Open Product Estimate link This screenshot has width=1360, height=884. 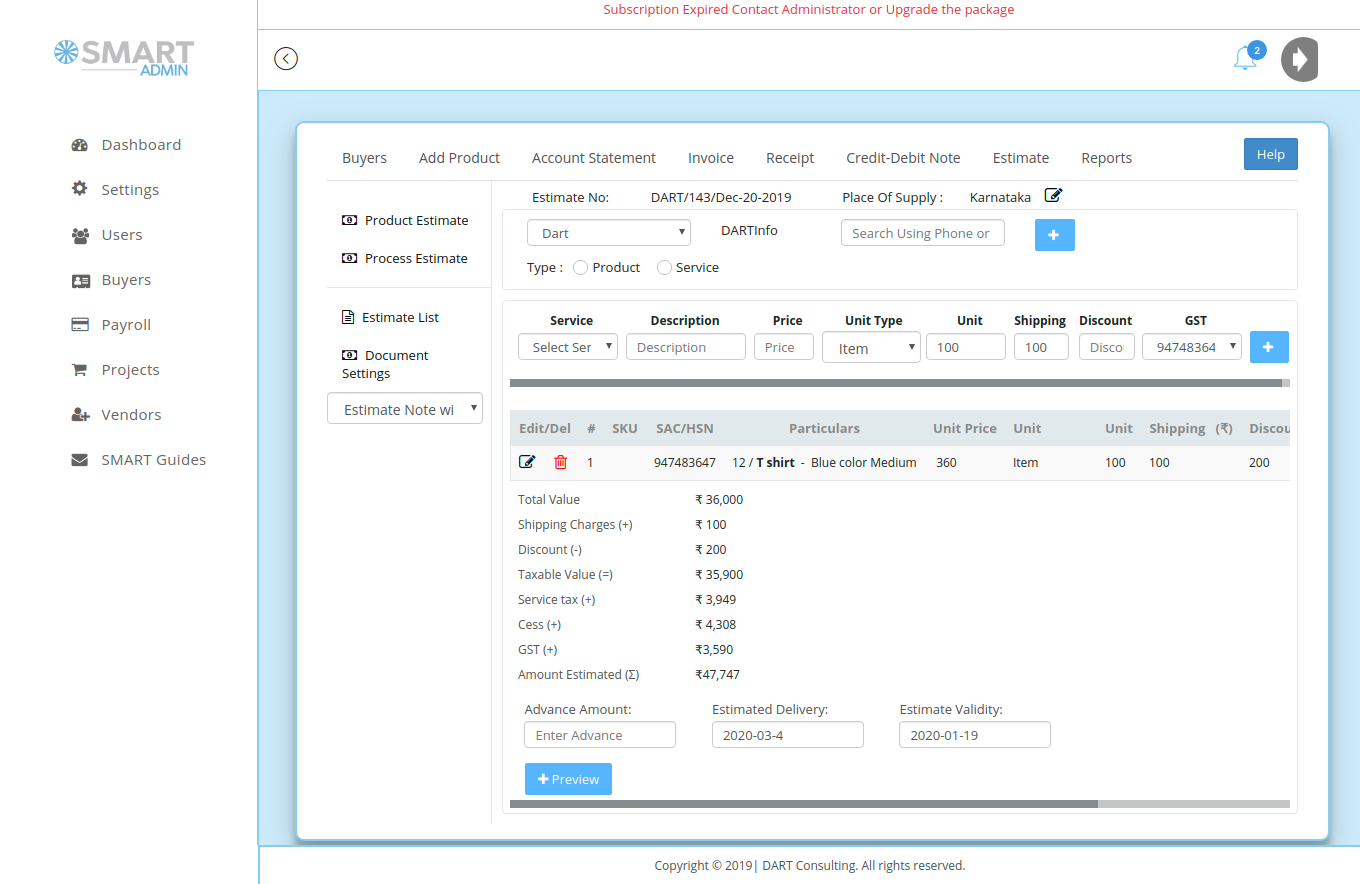click(x=416, y=220)
